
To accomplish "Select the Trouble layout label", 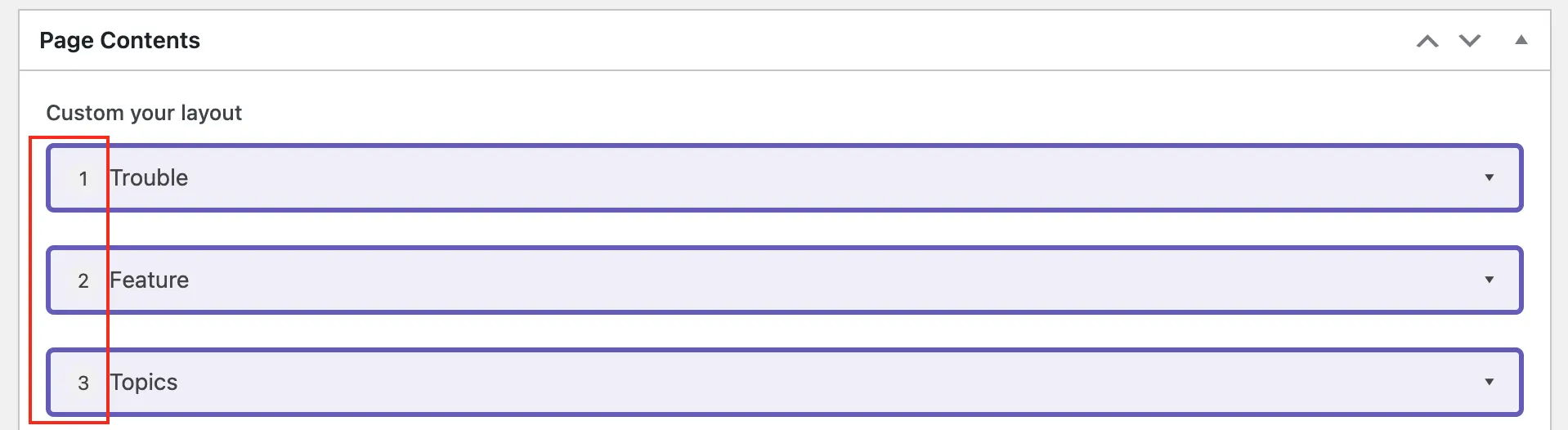I will 149,177.
